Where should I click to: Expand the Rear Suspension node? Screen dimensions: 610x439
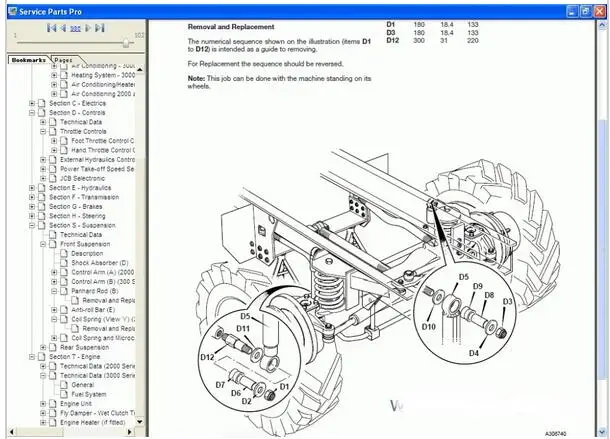click(43, 347)
